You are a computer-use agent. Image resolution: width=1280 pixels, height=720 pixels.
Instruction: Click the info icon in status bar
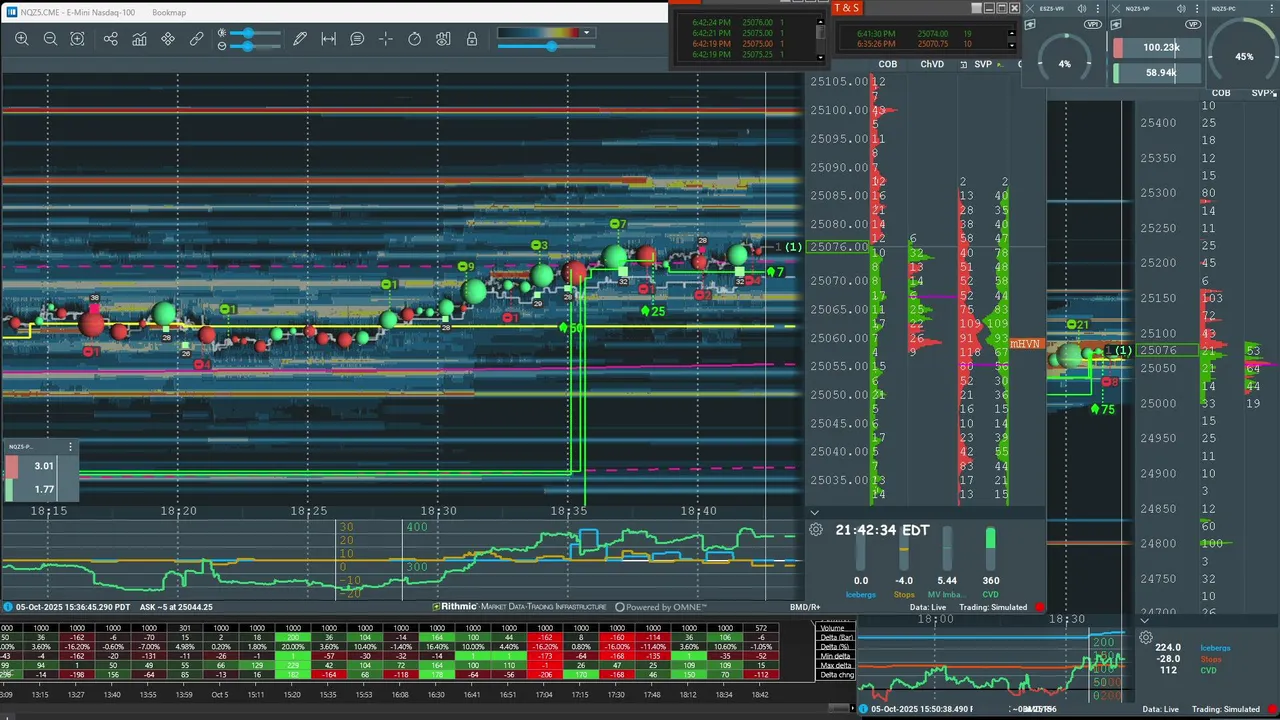coord(8,607)
